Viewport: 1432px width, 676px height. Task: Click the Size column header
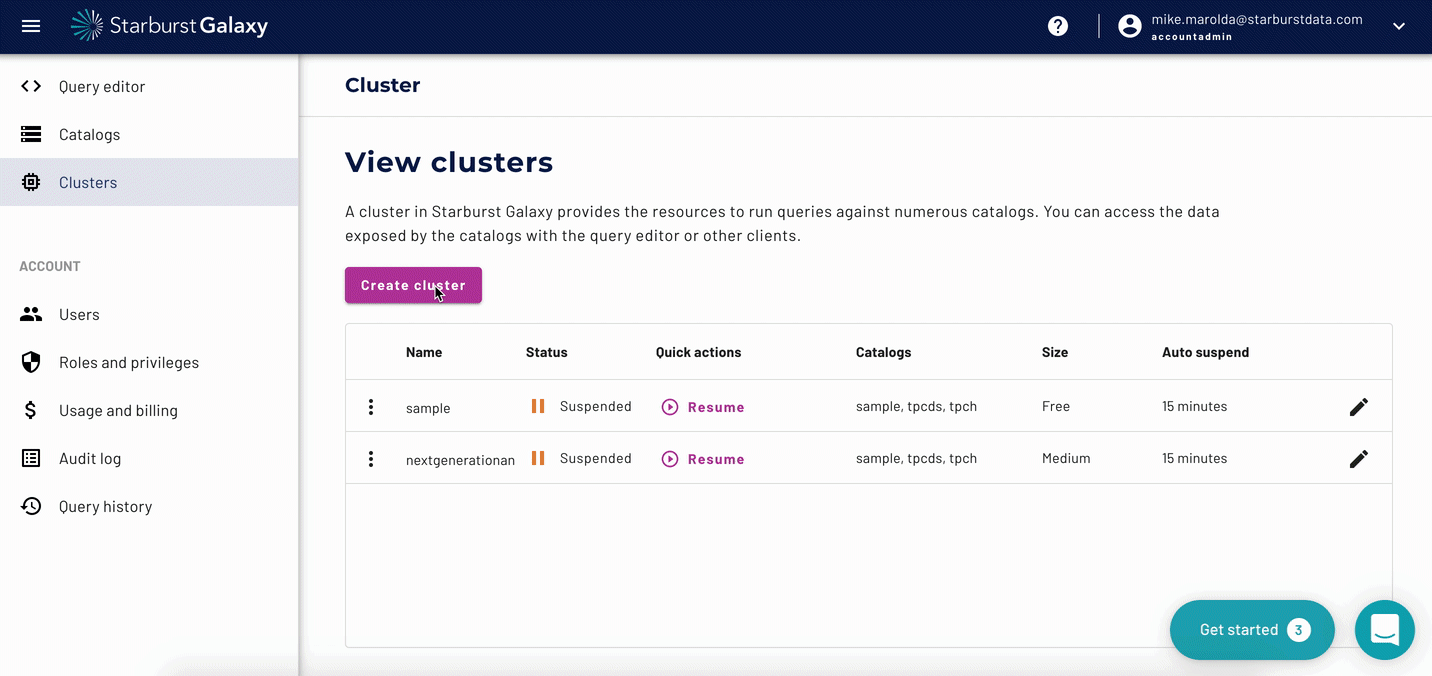1055,352
